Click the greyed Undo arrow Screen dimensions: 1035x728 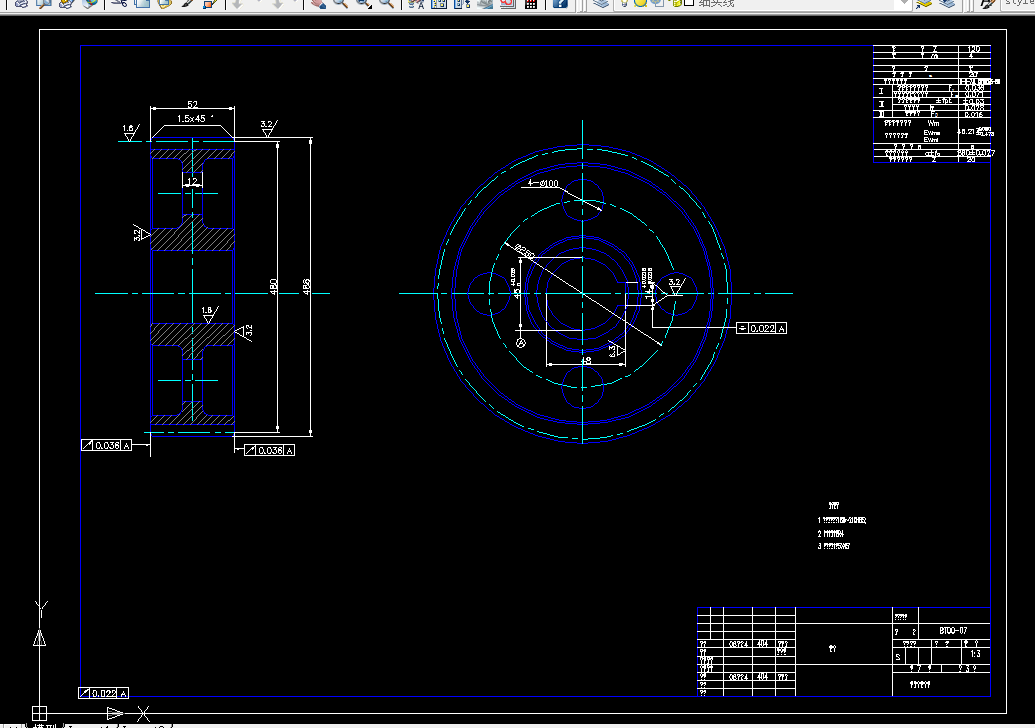238,3
